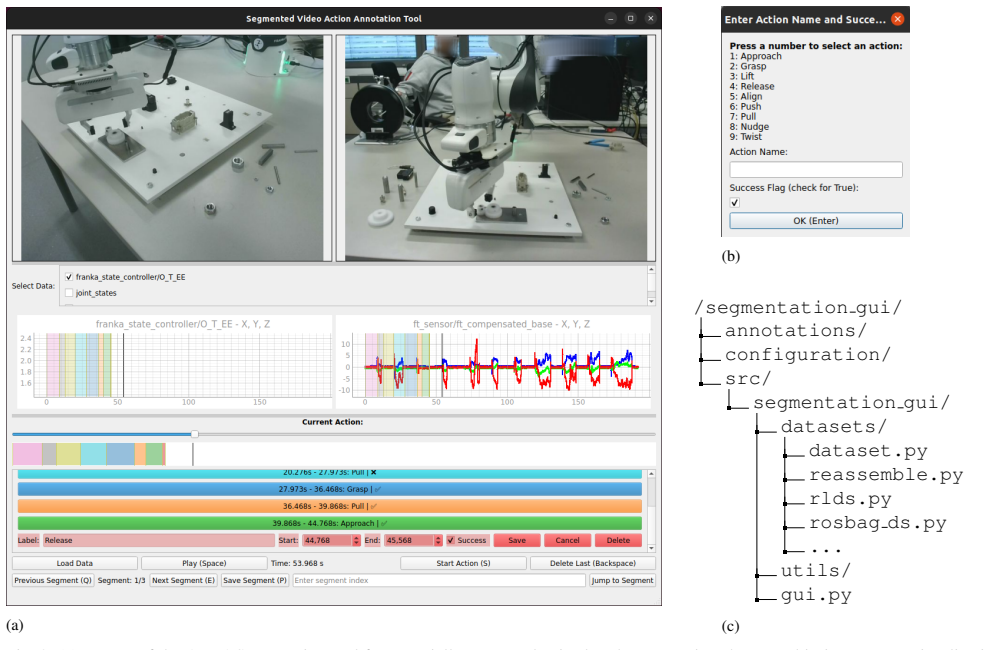Cancel editing the annotation
The image size is (989, 650).
coord(567,540)
